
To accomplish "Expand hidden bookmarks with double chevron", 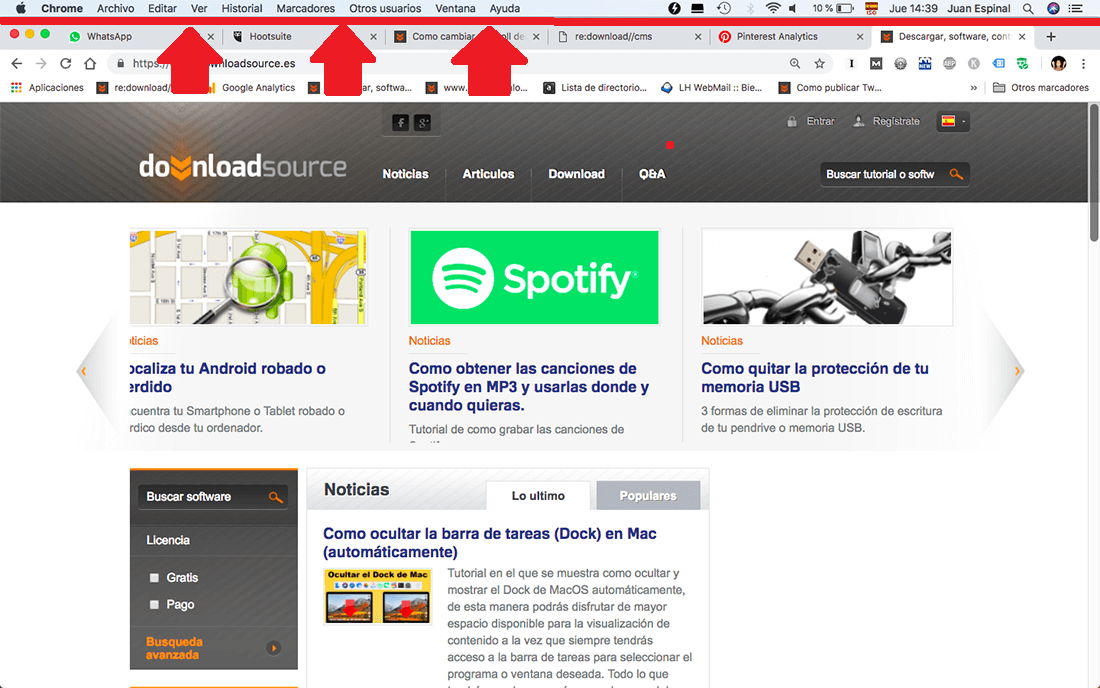I will (x=973, y=88).
